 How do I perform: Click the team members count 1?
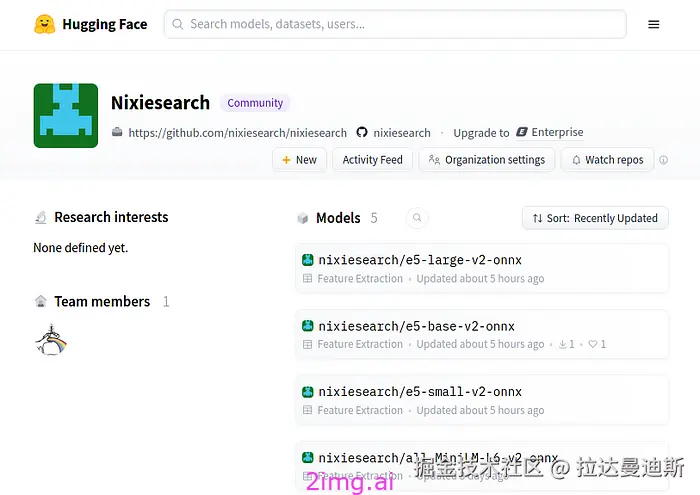166,302
